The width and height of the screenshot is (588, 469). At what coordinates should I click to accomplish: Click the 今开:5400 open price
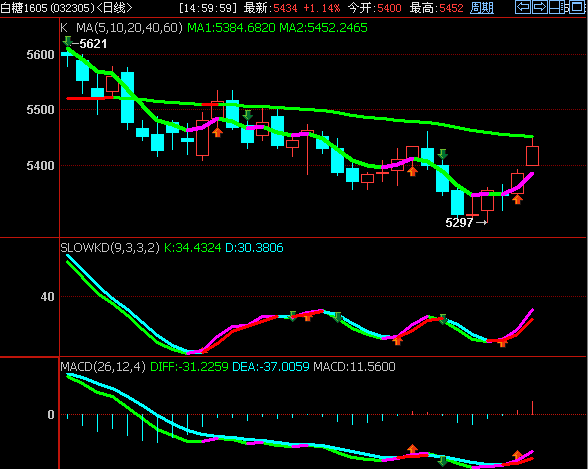(374, 8)
